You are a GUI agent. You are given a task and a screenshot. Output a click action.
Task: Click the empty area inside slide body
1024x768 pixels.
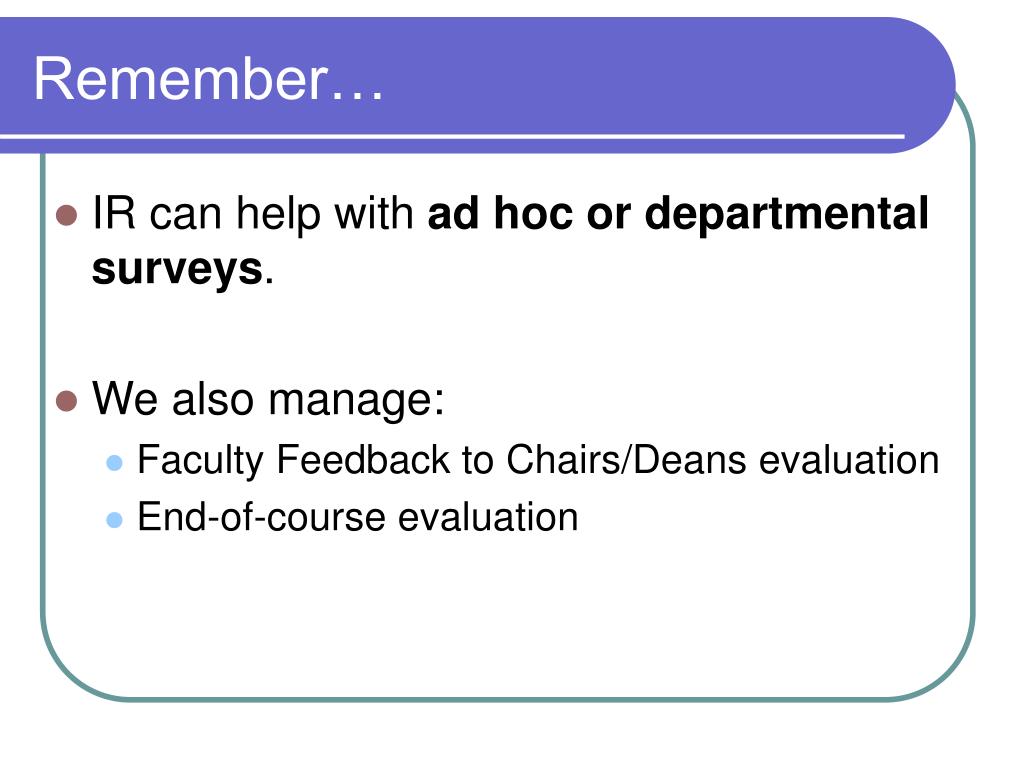509,620
